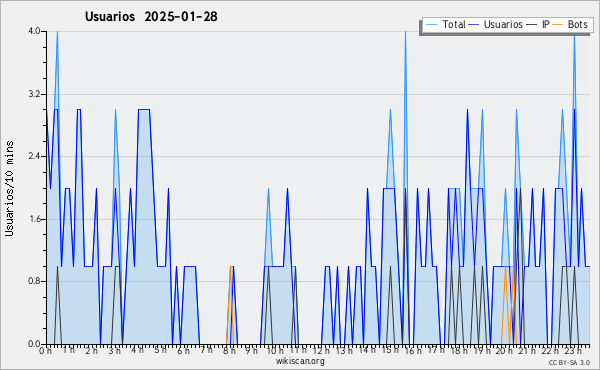Click the chart title 'Usuarios 2025-01-28'
The height and width of the screenshot is (370, 600).
pos(151,16)
